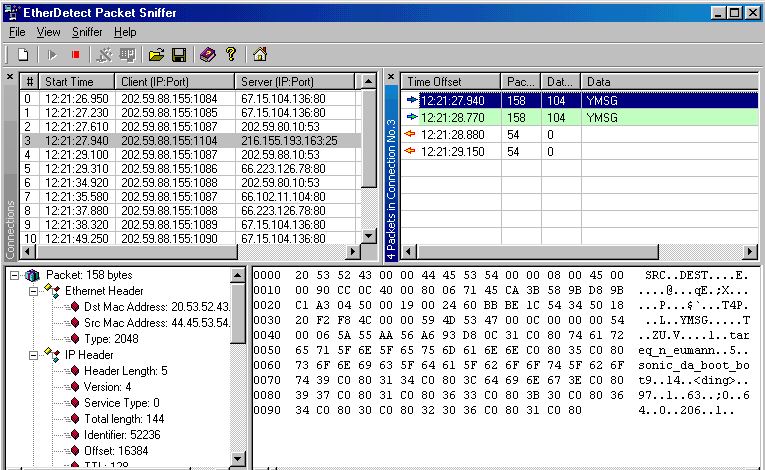Open the Sniffer menu
Viewport: 765px width, 470px height.
click(87, 32)
